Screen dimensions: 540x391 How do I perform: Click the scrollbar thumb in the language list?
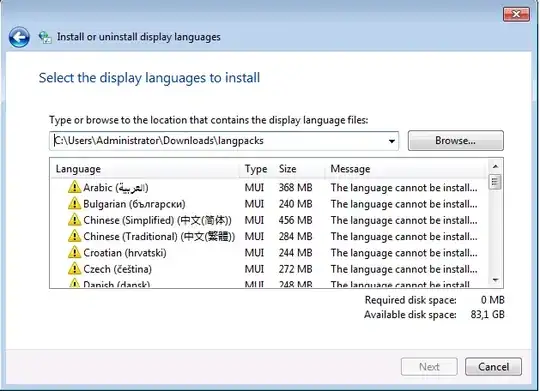point(495,182)
